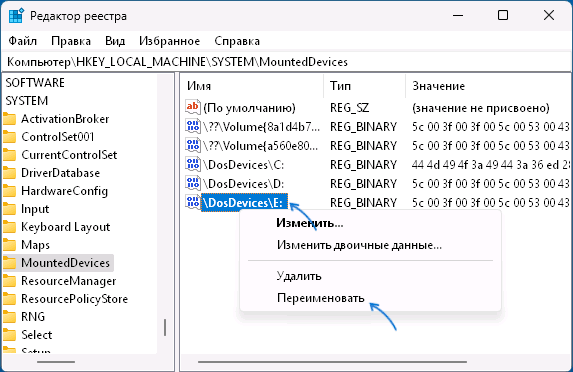The height and width of the screenshot is (372, 573).
Task: Maximize the Registry Editor window
Action: point(503,16)
